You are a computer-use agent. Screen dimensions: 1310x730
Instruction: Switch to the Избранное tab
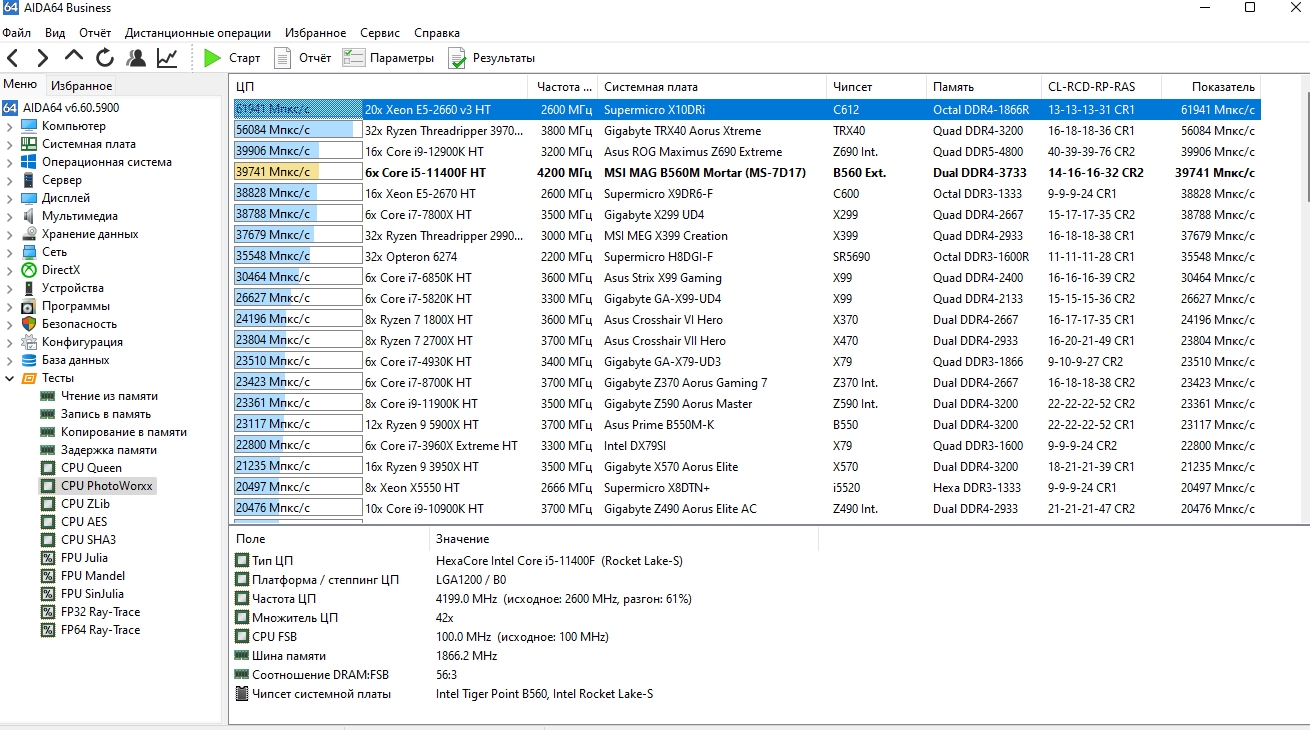pos(82,86)
